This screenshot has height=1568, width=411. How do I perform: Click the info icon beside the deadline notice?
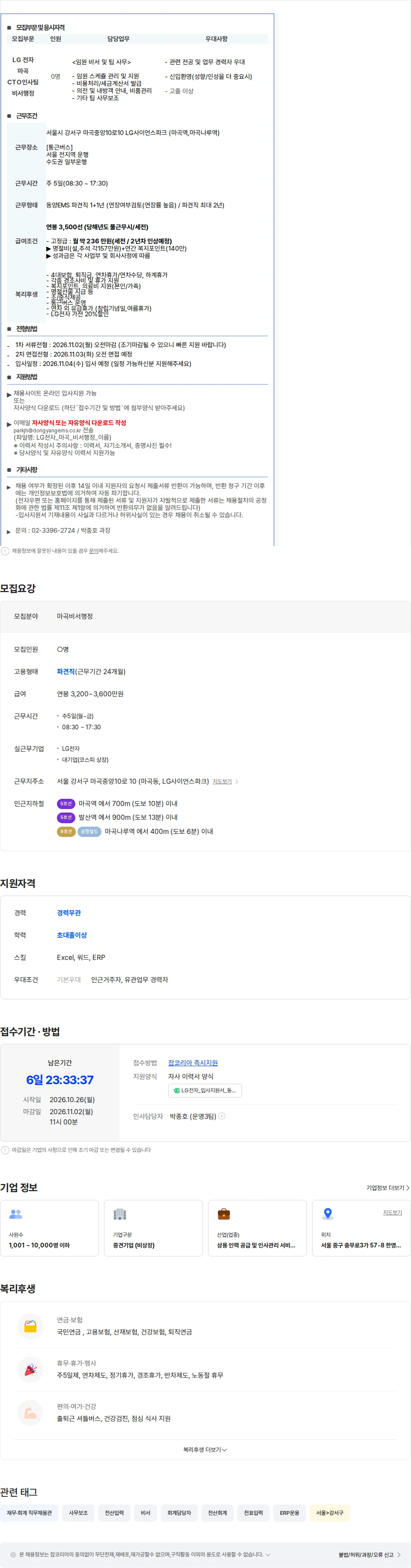tap(5, 1150)
